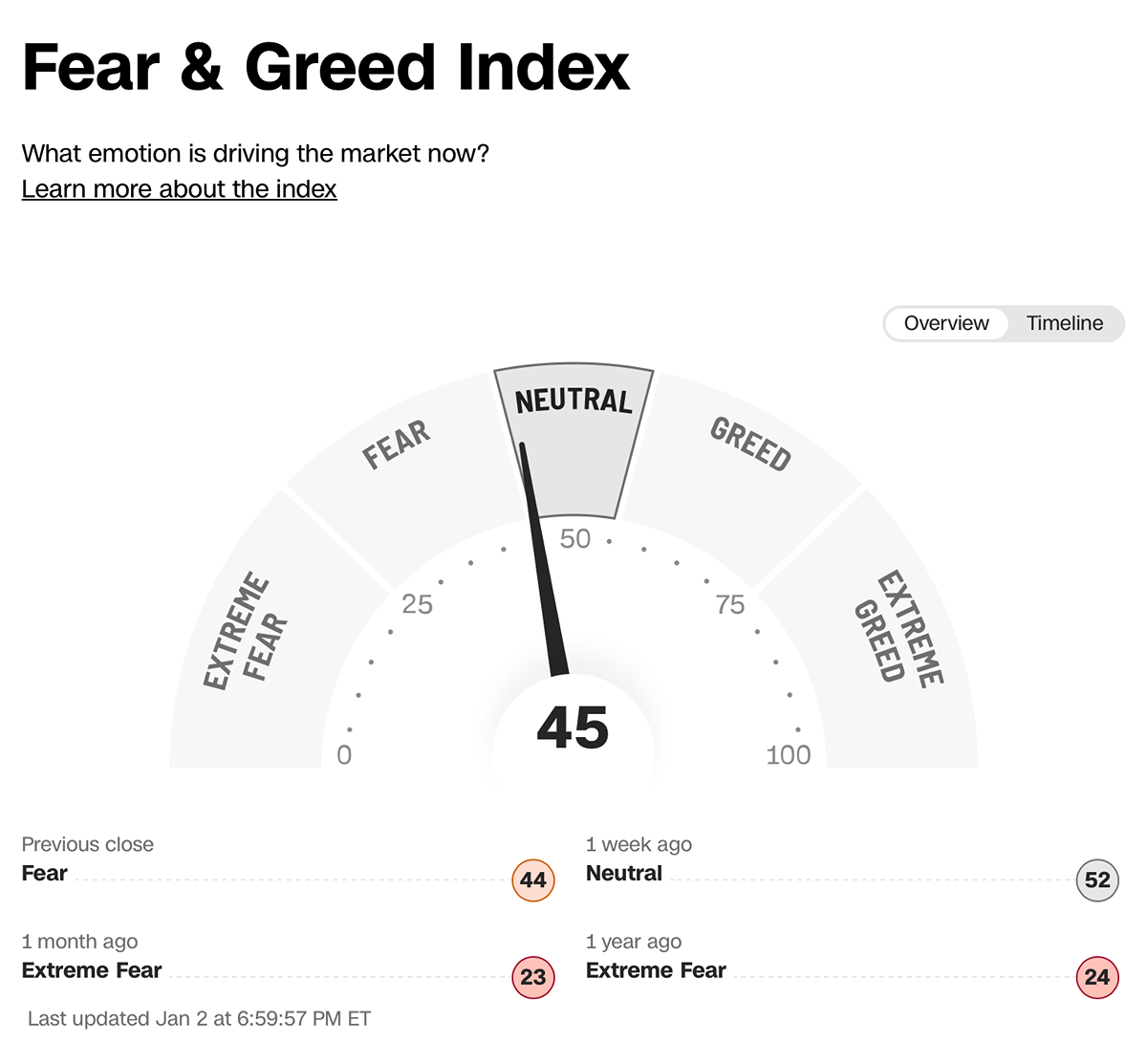Click the orange 44 previous close badge
Viewport: 1147px width, 1064px height.
coord(533,880)
